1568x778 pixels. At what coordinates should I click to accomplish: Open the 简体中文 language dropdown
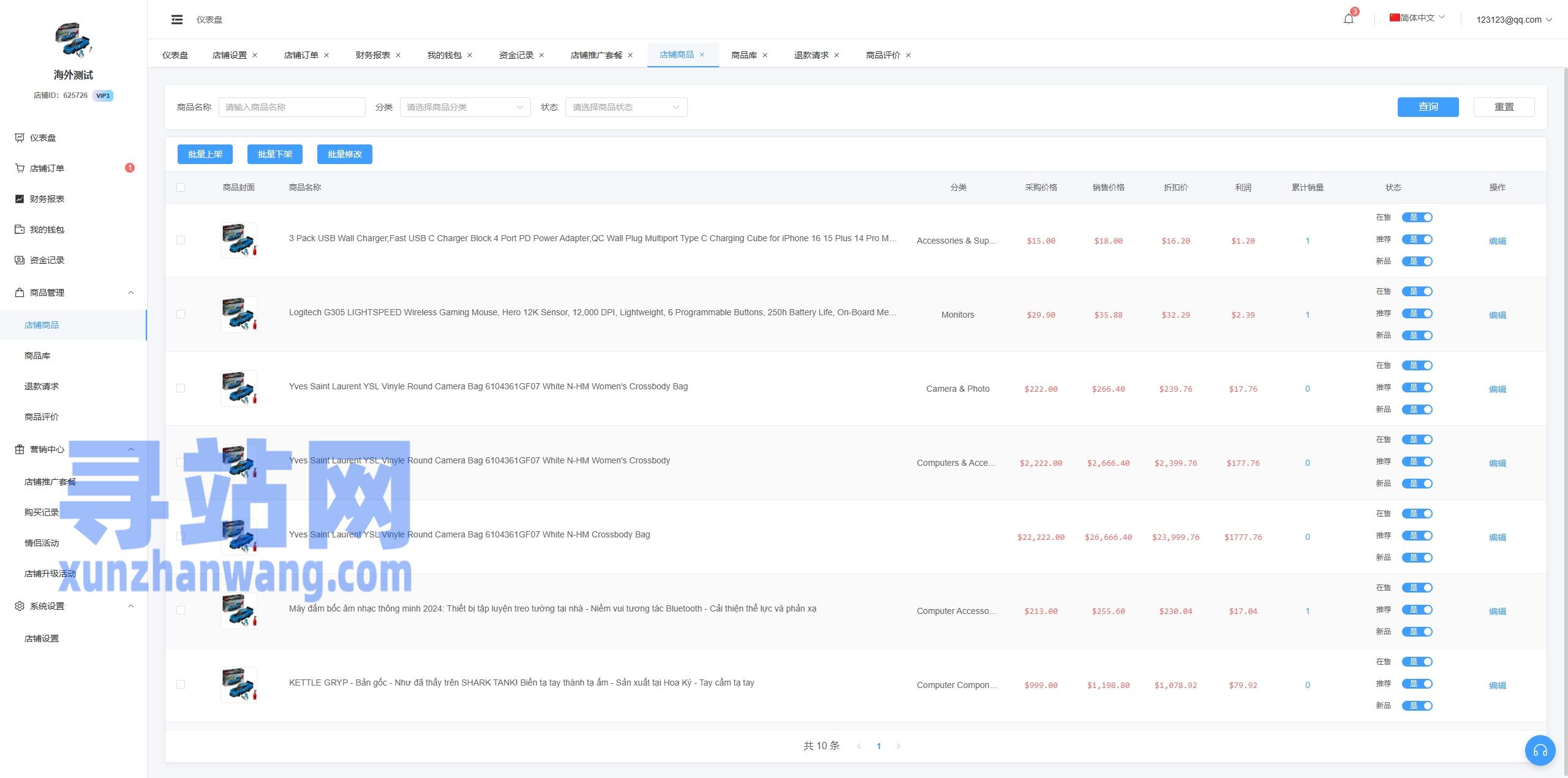[1417, 18]
